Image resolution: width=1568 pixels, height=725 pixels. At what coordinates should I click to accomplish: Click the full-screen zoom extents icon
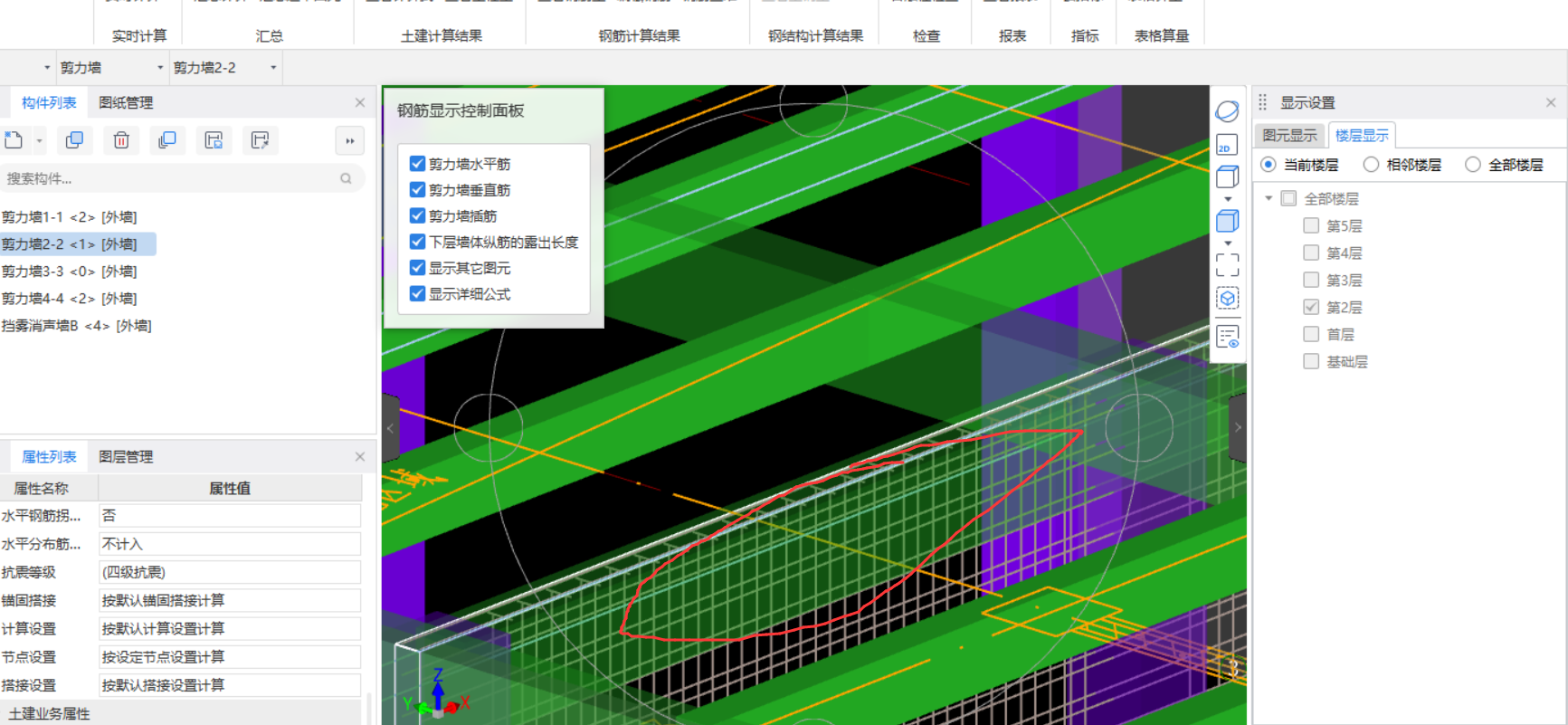point(1227,264)
